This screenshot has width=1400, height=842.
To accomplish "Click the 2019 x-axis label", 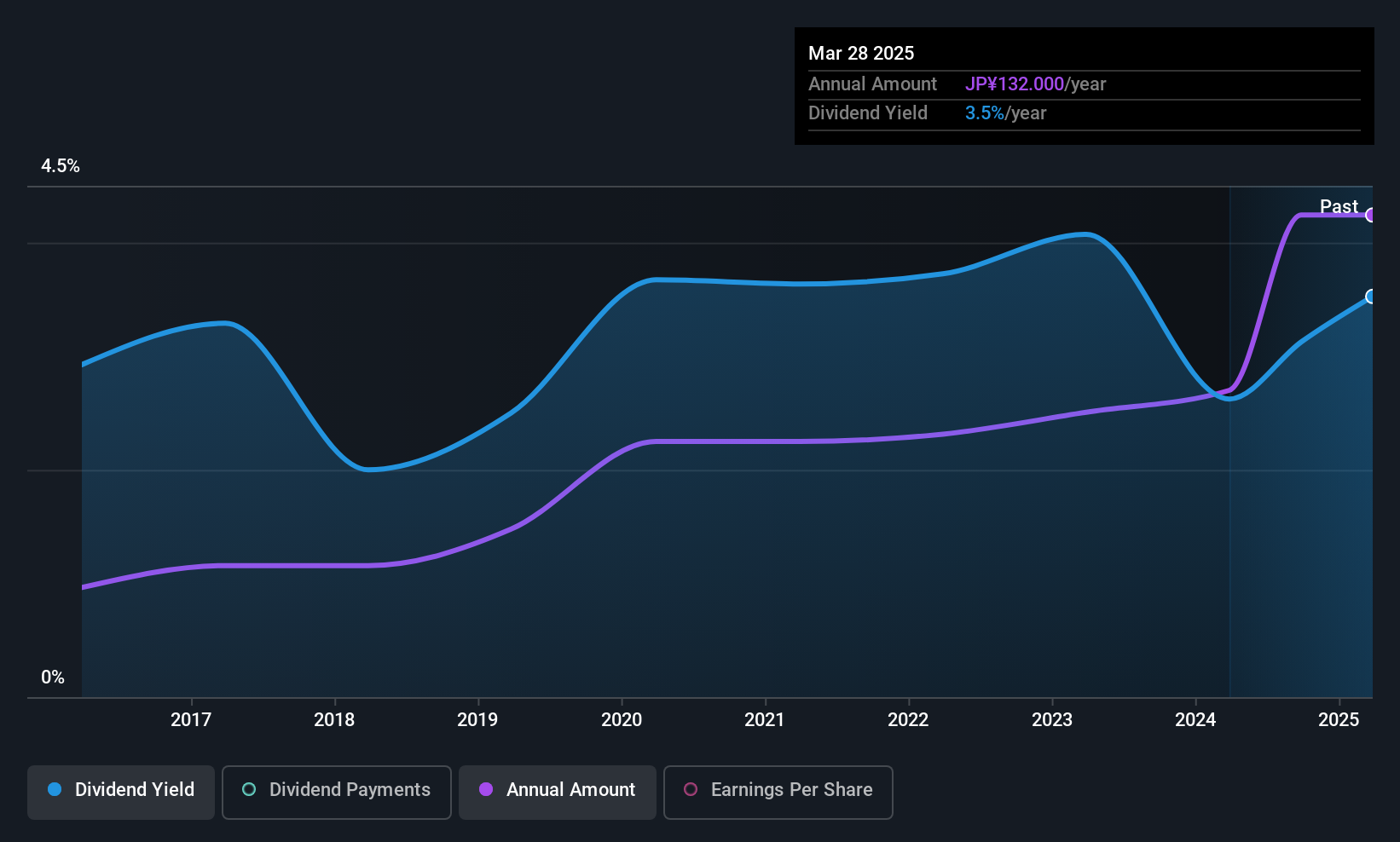I will click(x=477, y=719).
